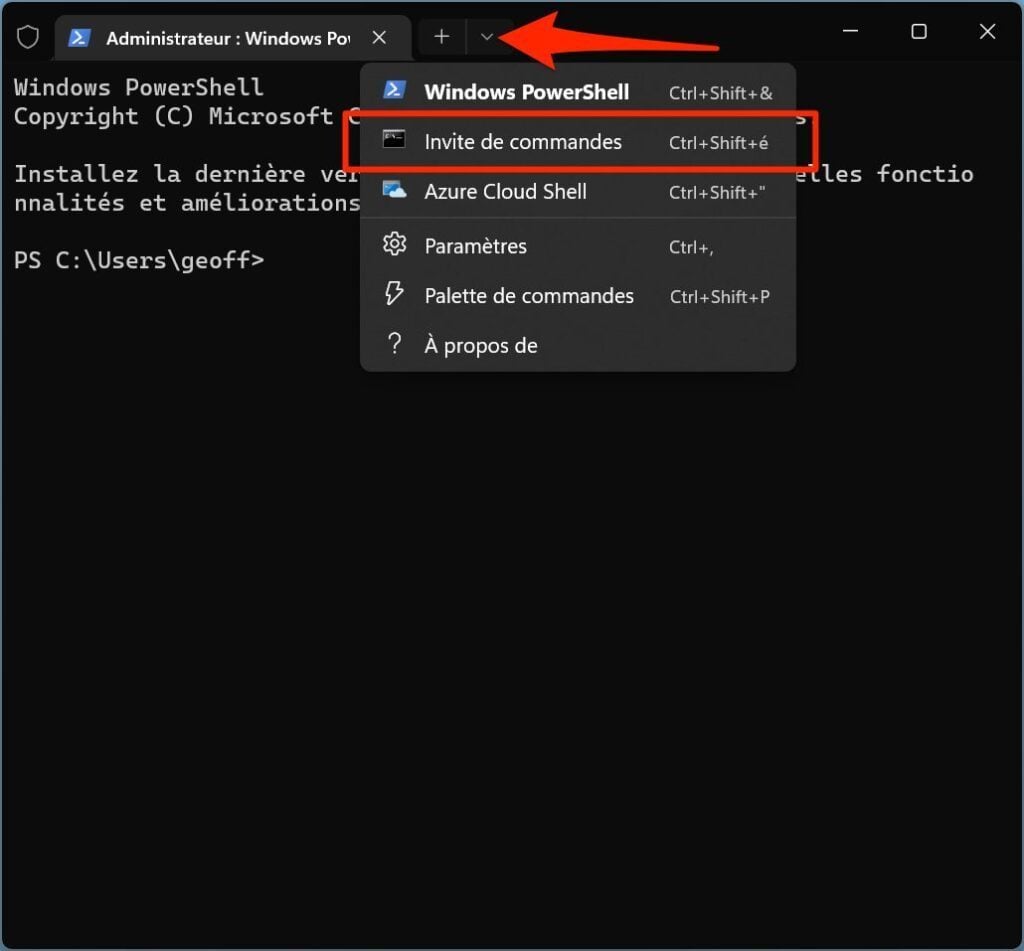The image size is (1024, 951).
Task: Click the Azure Cloud Shell icon
Action: 394,189
